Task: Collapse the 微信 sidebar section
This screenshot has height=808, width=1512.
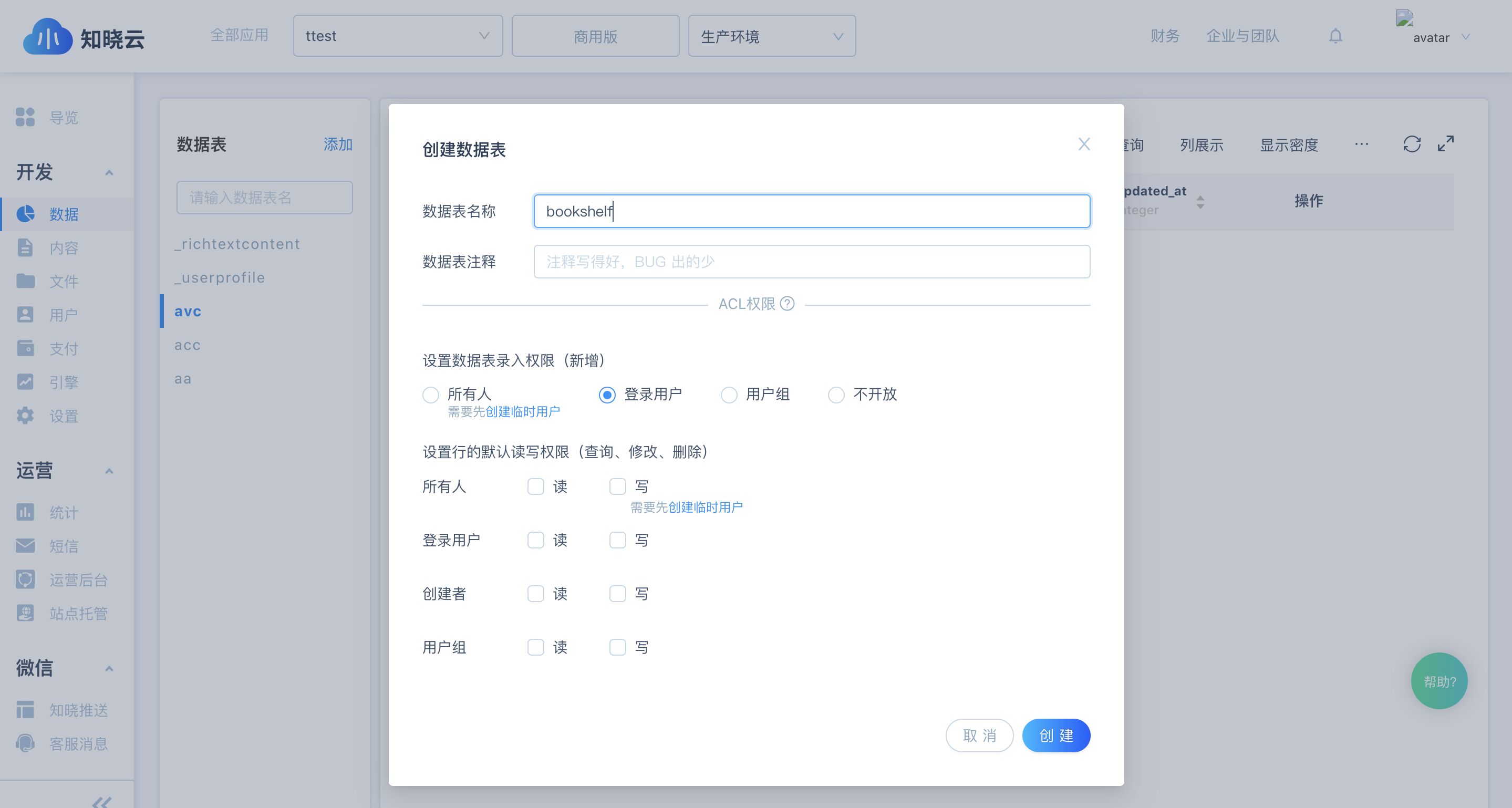Action: click(109, 668)
